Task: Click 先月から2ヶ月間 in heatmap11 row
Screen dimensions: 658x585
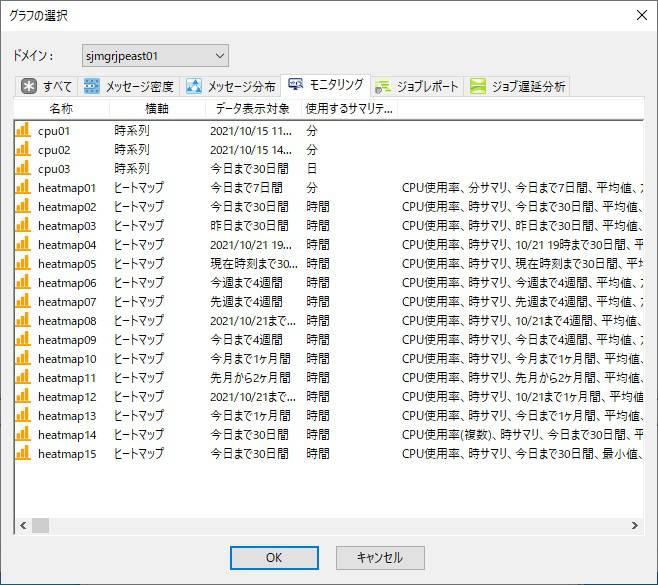Action: [x=250, y=378]
